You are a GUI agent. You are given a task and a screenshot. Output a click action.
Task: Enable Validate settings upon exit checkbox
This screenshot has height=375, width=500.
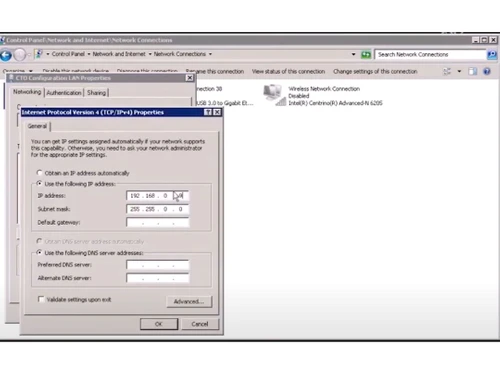41,299
